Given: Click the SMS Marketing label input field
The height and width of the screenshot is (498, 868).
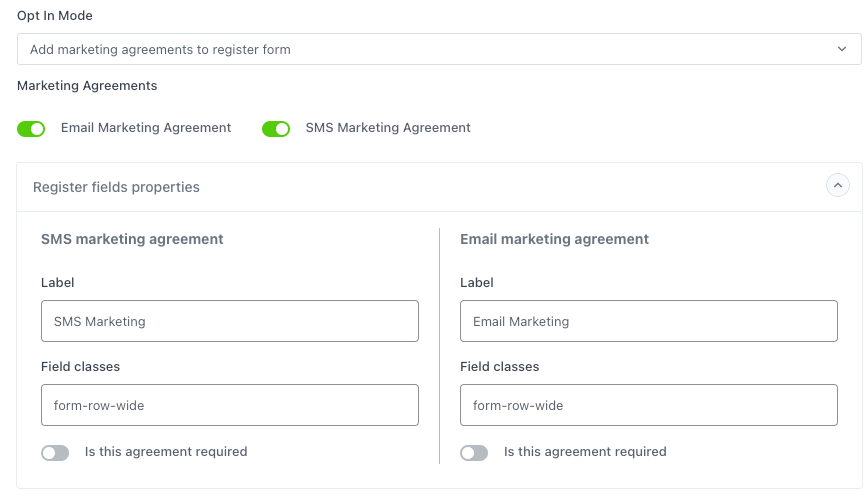Looking at the screenshot, I should click(x=230, y=321).
